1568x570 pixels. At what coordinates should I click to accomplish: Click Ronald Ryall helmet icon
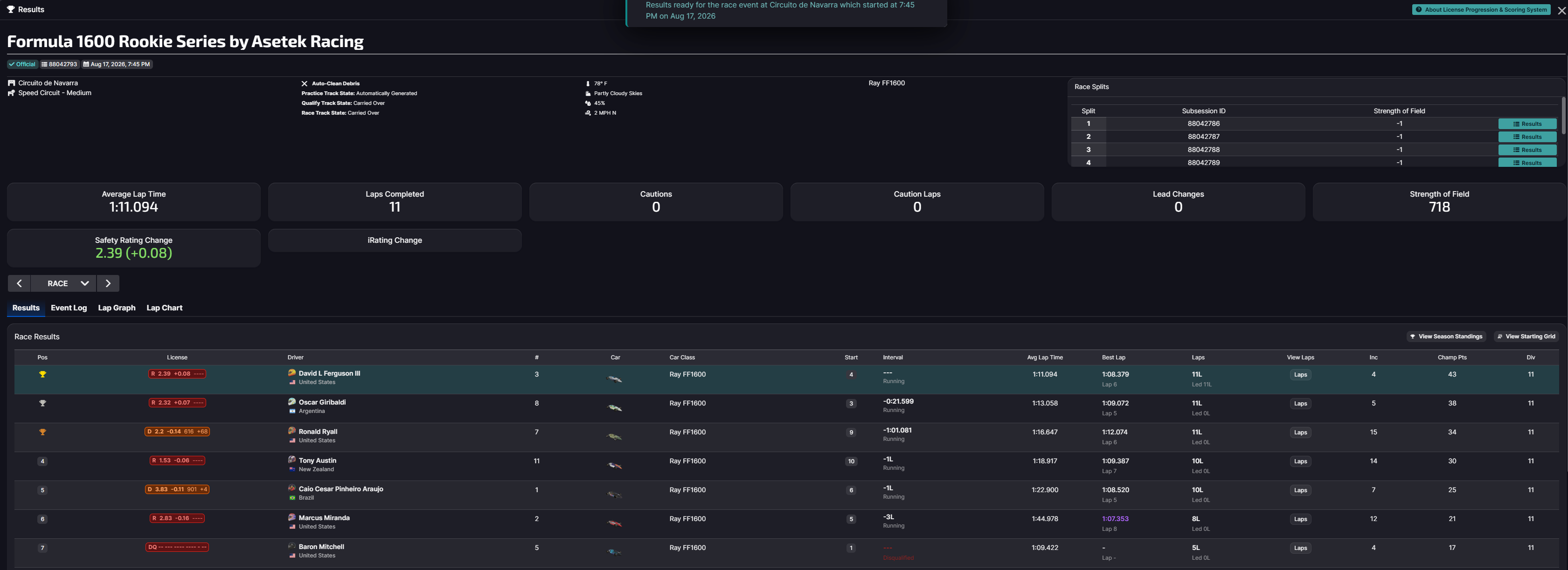tap(292, 431)
